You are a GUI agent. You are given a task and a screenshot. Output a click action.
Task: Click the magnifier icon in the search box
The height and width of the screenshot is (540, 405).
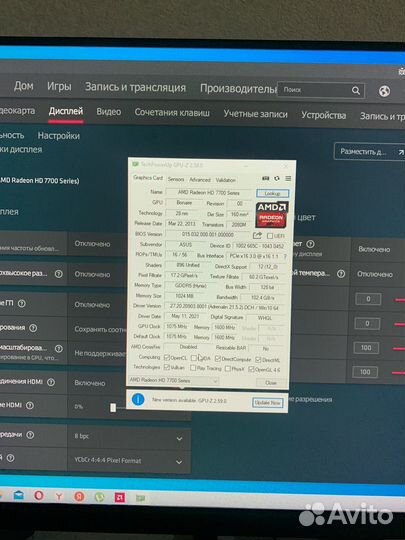coord(356,91)
